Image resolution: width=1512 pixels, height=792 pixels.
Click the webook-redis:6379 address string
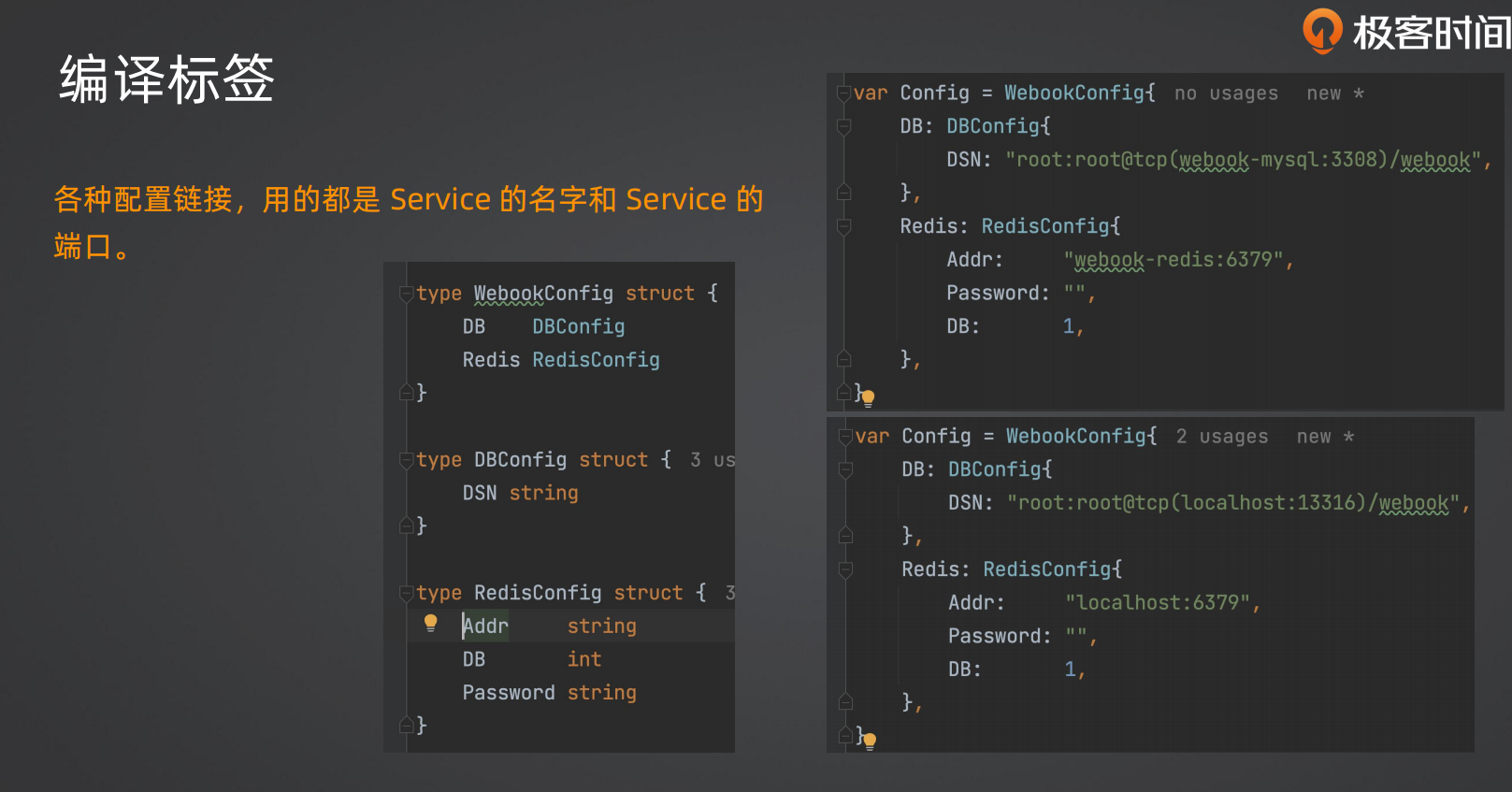tap(1174, 260)
